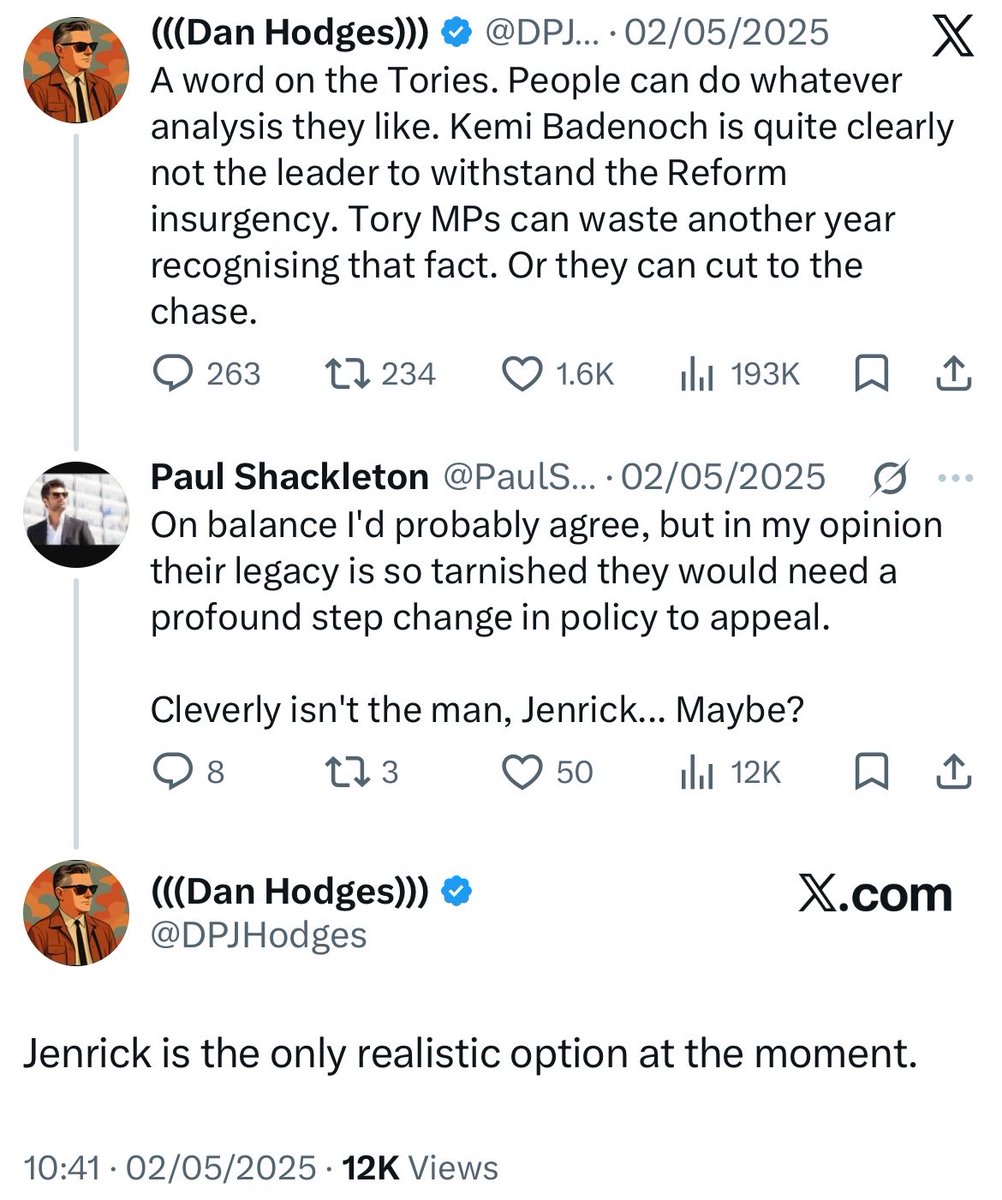Share Dan Hodges' tweet about the Tories

click(953, 373)
